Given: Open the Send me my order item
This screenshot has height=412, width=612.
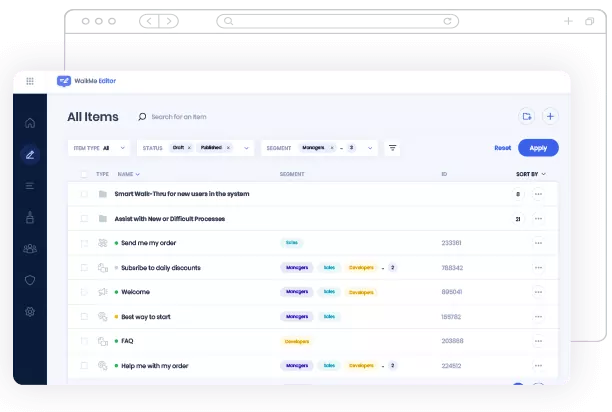Looking at the screenshot, I should coord(148,243).
